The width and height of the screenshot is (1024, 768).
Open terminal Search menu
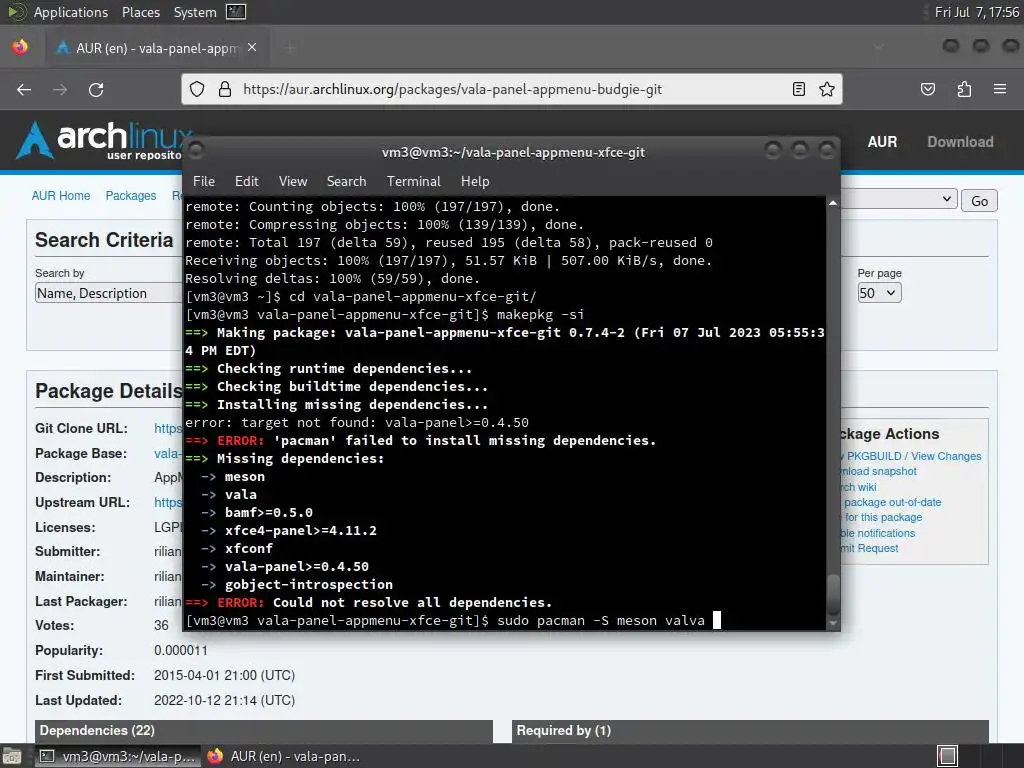point(346,182)
